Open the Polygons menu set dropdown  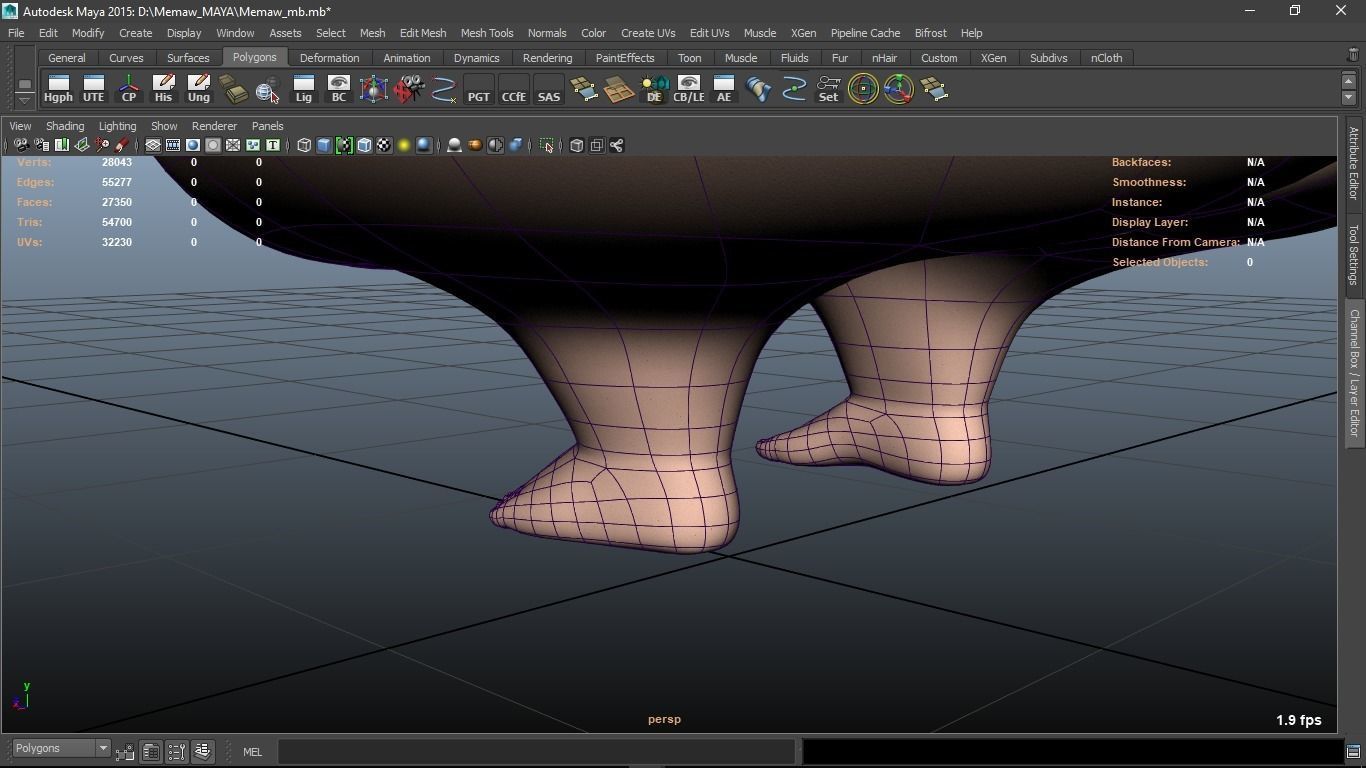tap(61, 749)
